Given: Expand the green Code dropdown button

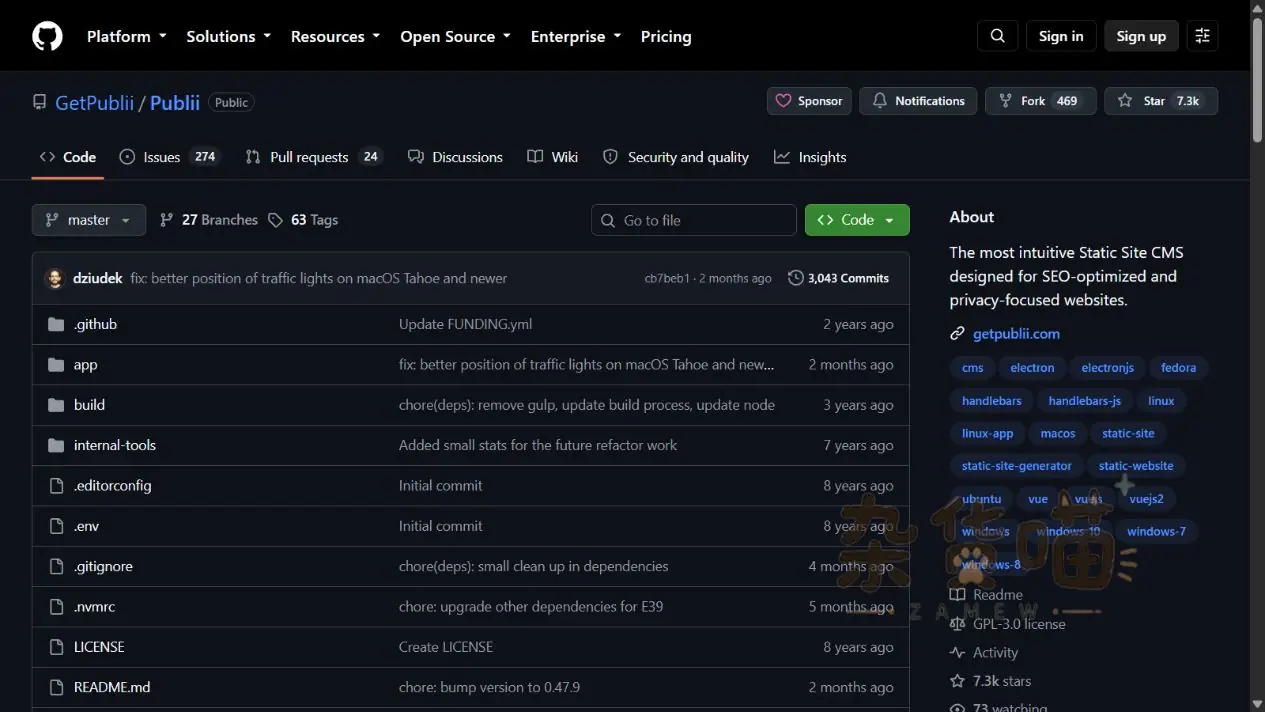Looking at the screenshot, I should 857,220.
